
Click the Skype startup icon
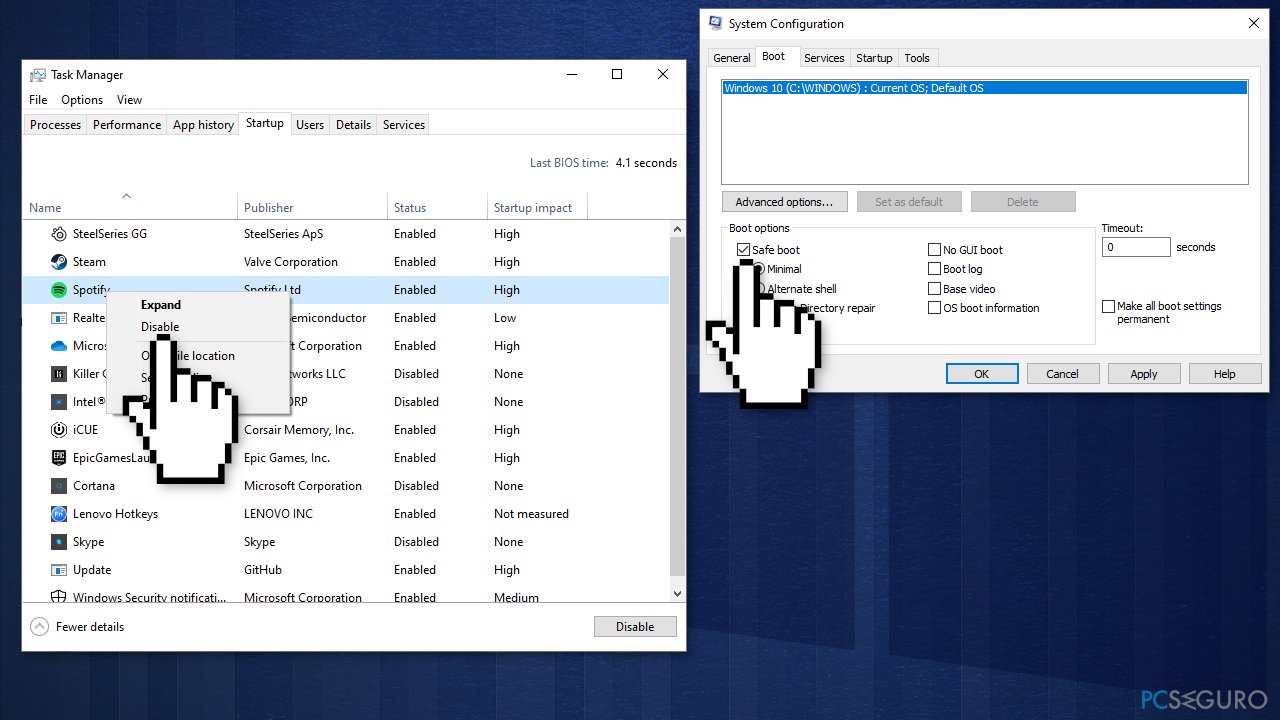coord(58,542)
